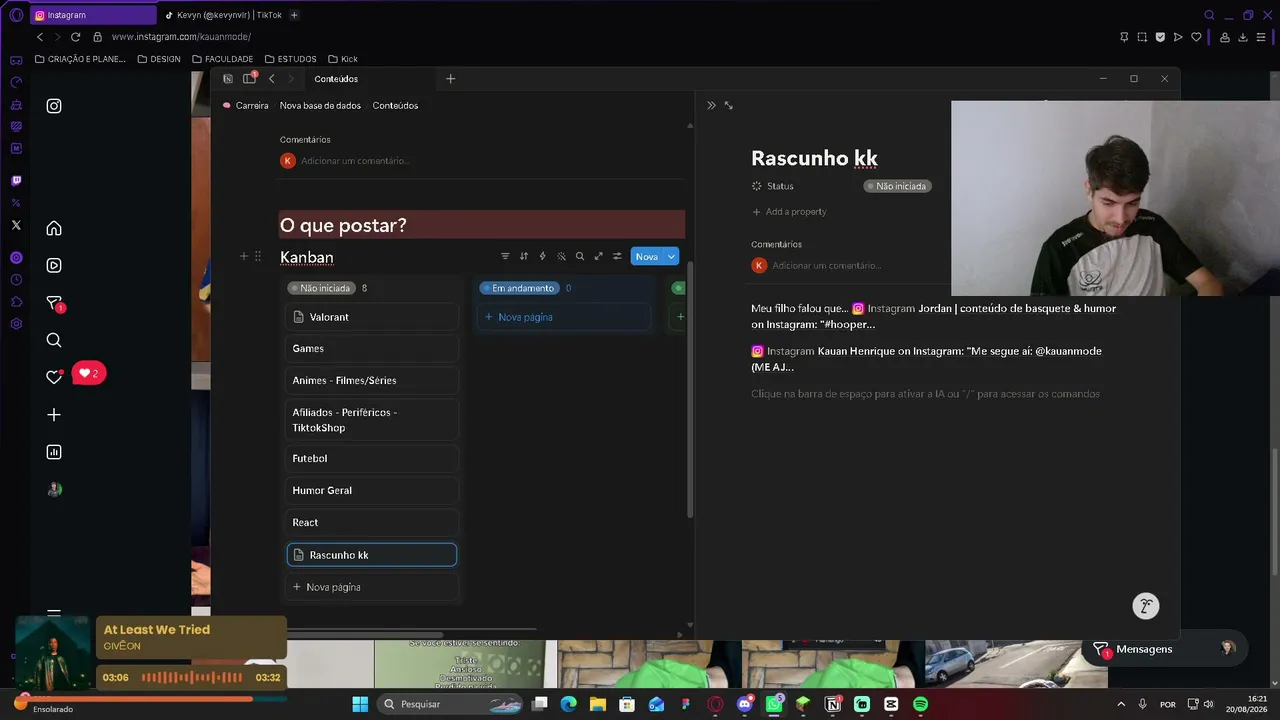
Task: Open Rascunho kk page in full screen
Action: [728, 105]
